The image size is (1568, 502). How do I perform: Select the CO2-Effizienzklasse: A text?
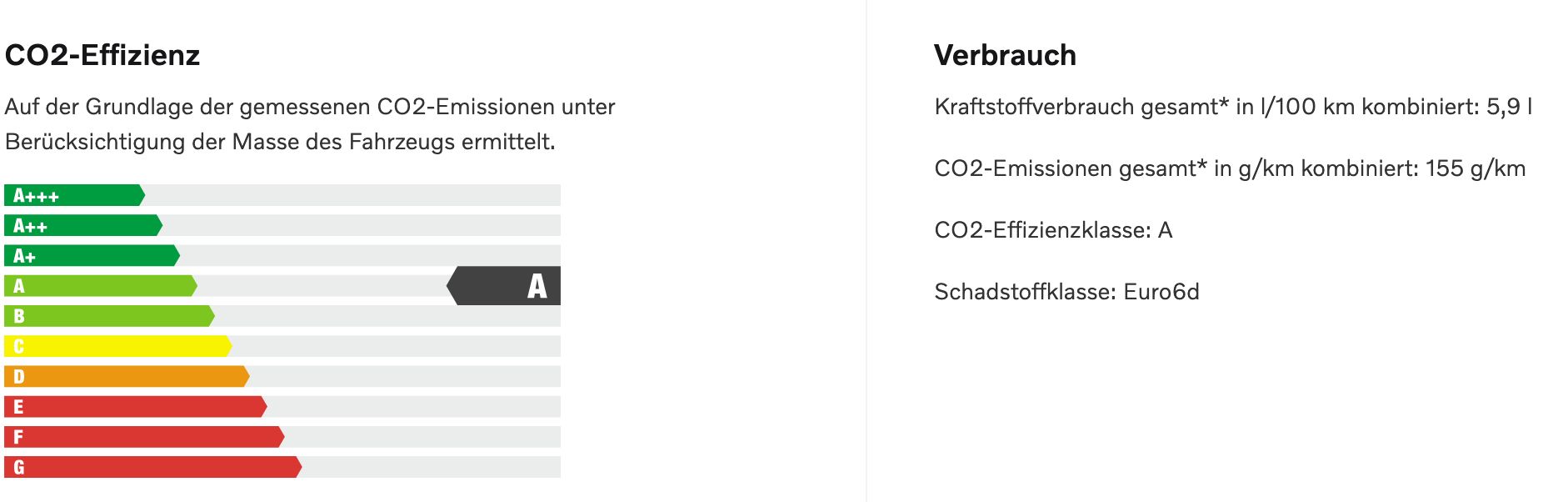click(1053, 230)
